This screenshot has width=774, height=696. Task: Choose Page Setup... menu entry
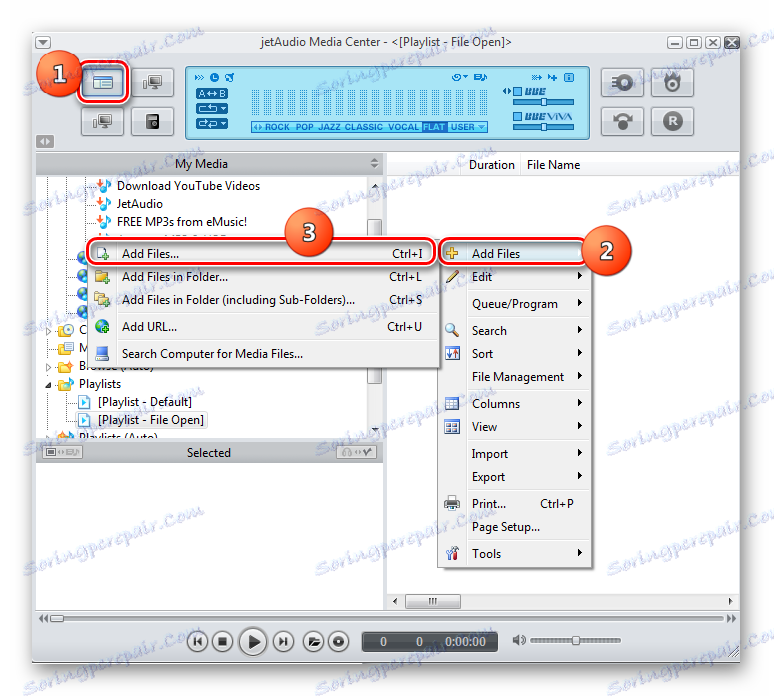515,527
